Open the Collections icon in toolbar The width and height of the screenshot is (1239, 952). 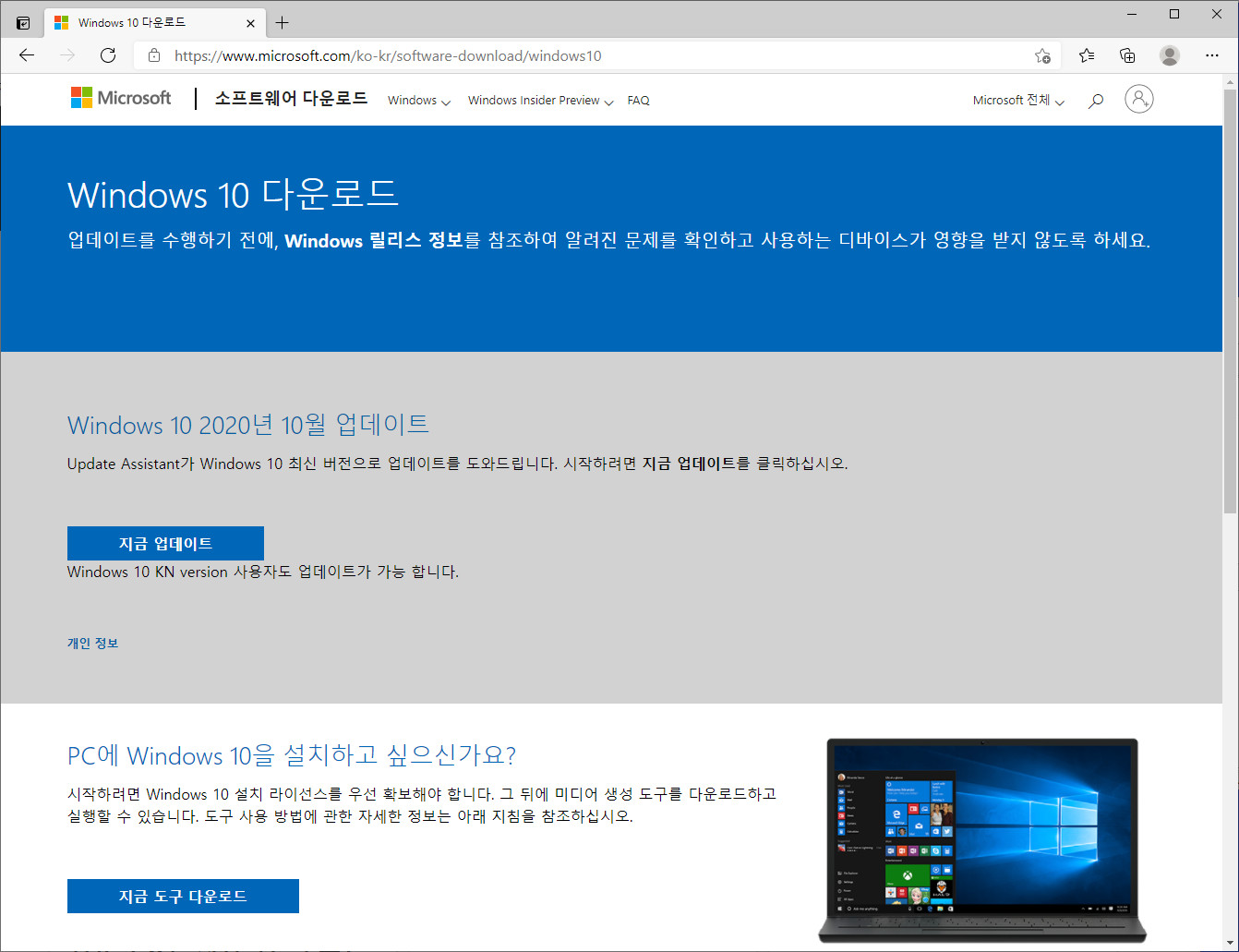point(1127,55)
